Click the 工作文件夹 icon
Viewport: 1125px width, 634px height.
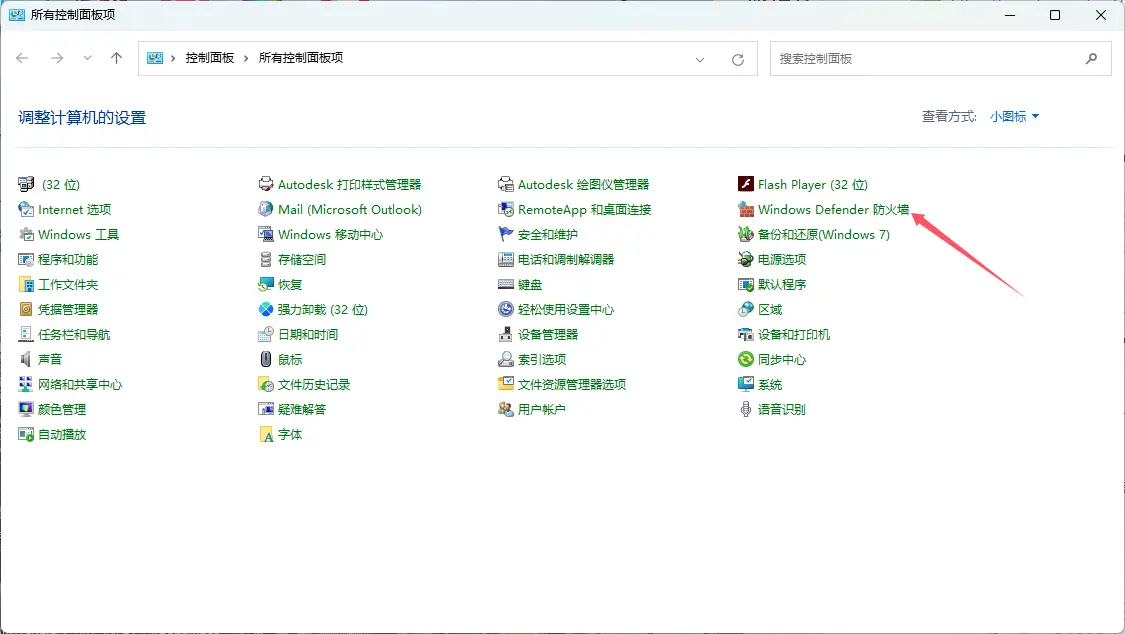point(26,285)
